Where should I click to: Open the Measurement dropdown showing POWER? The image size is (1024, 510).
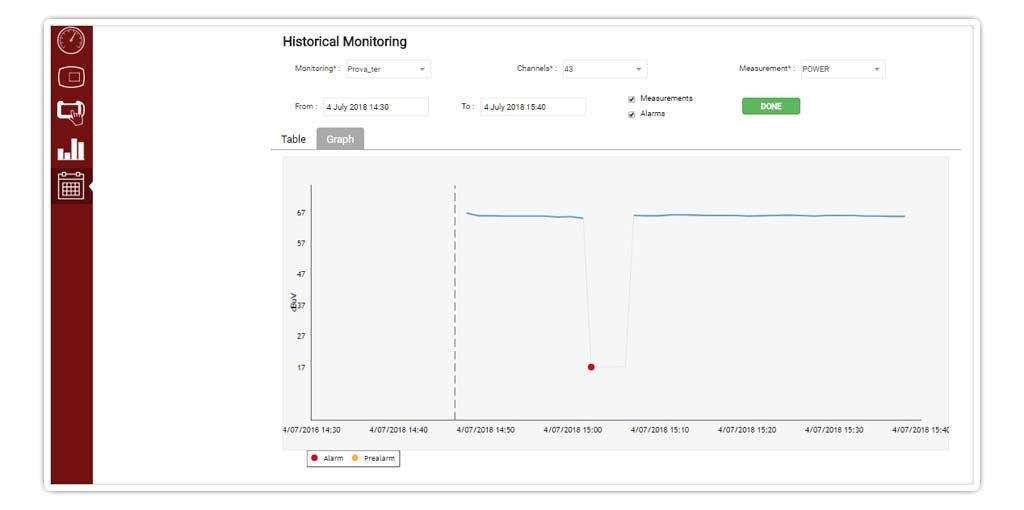coord(842,69)
